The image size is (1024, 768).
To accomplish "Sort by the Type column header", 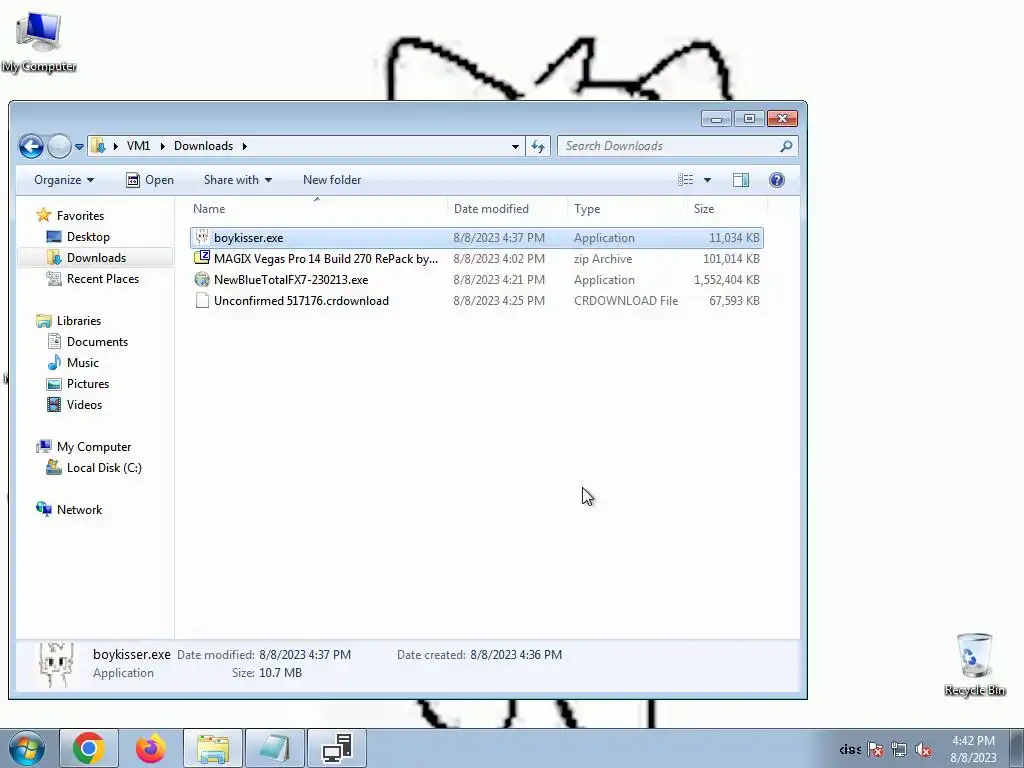I will click(x=627, y=209).
